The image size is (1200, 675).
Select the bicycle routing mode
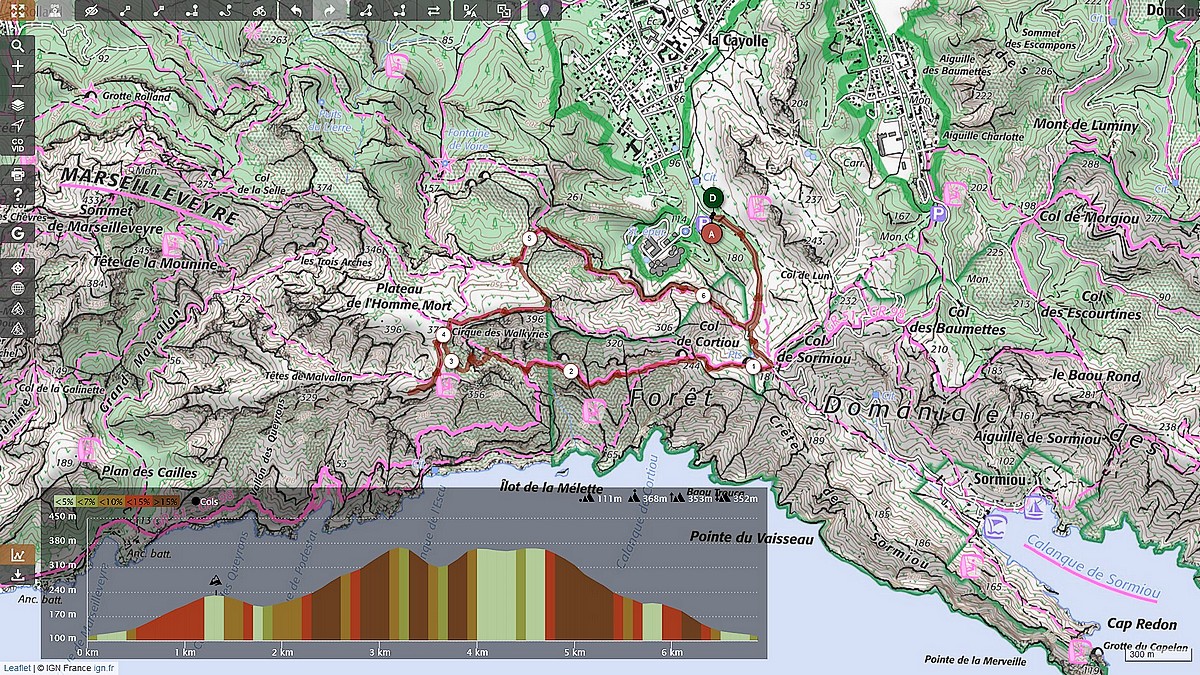[x=259, y=10]
